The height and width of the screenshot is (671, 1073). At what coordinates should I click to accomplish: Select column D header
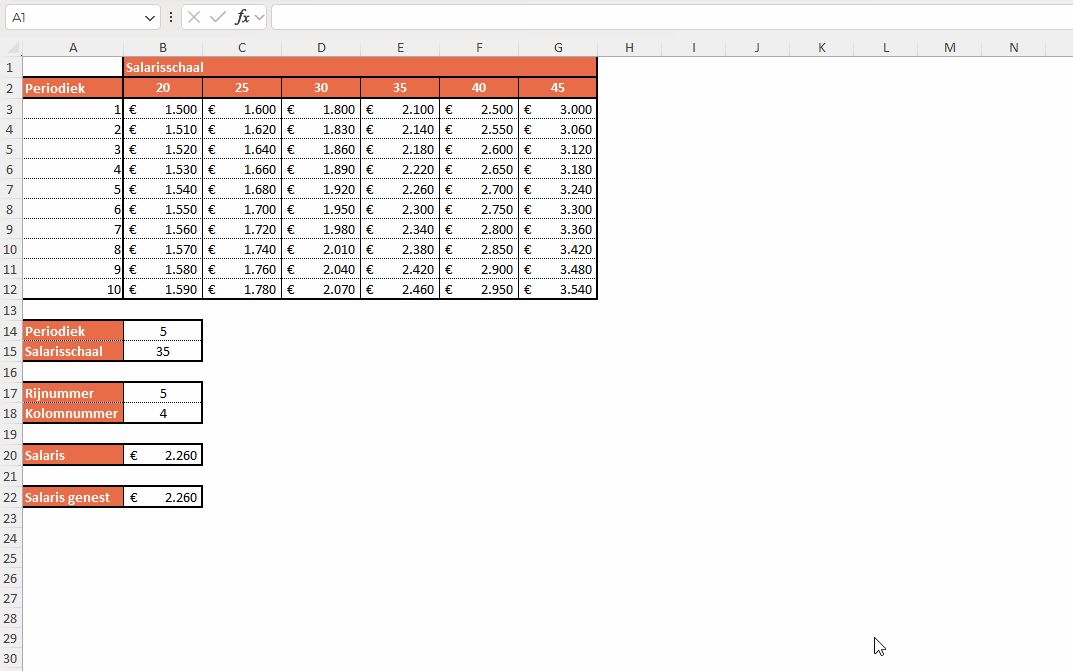coord(321,47)
